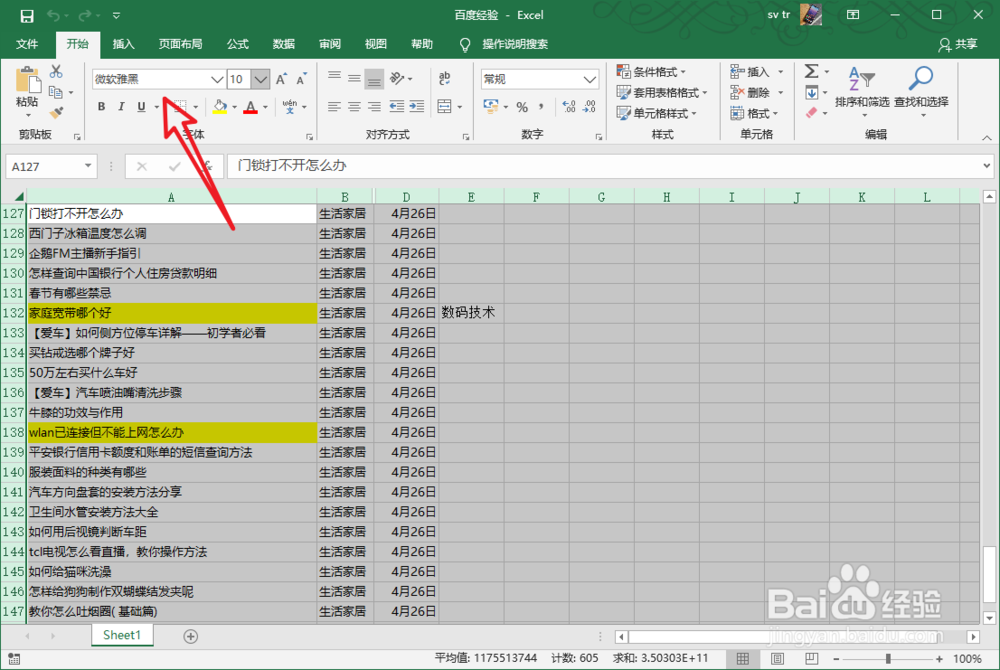Click the 共享 Share button

(958, 44)
